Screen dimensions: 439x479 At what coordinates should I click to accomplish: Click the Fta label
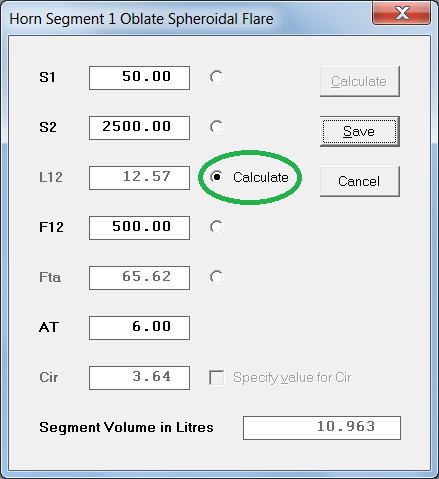(50, 277)
